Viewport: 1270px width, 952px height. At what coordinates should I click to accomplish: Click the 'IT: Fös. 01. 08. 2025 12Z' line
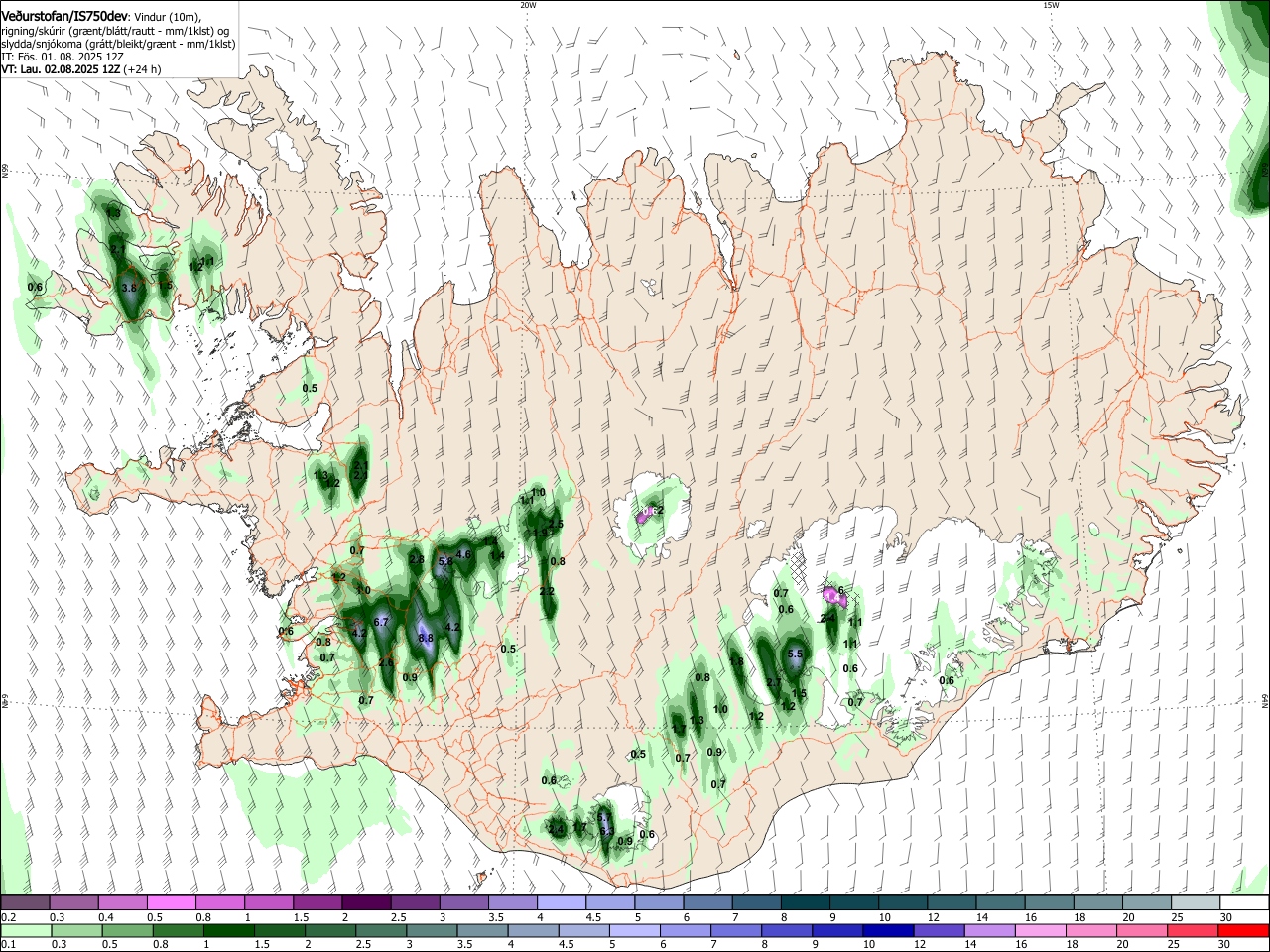(63, 57)
